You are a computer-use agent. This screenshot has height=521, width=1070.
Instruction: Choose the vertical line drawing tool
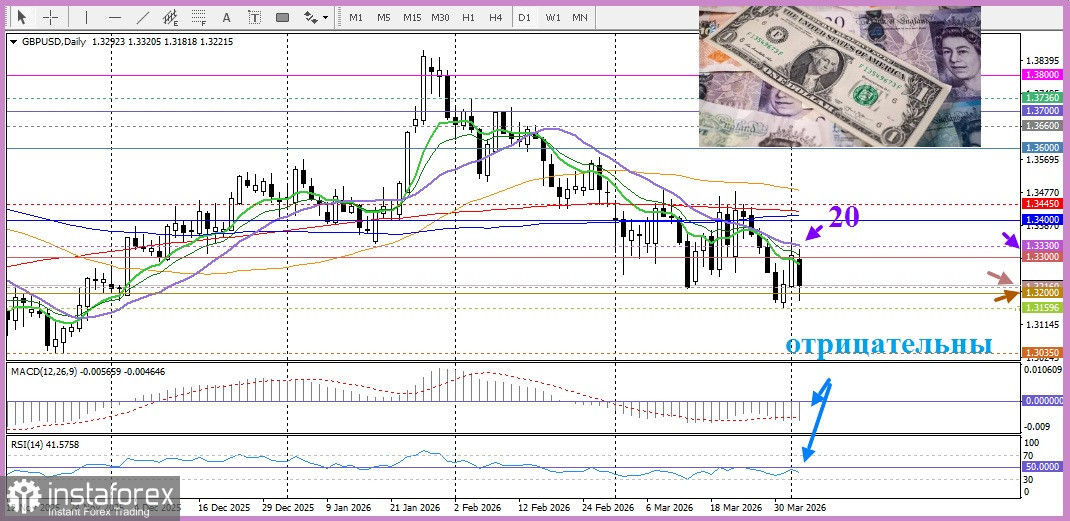click(x=85, y=17)
